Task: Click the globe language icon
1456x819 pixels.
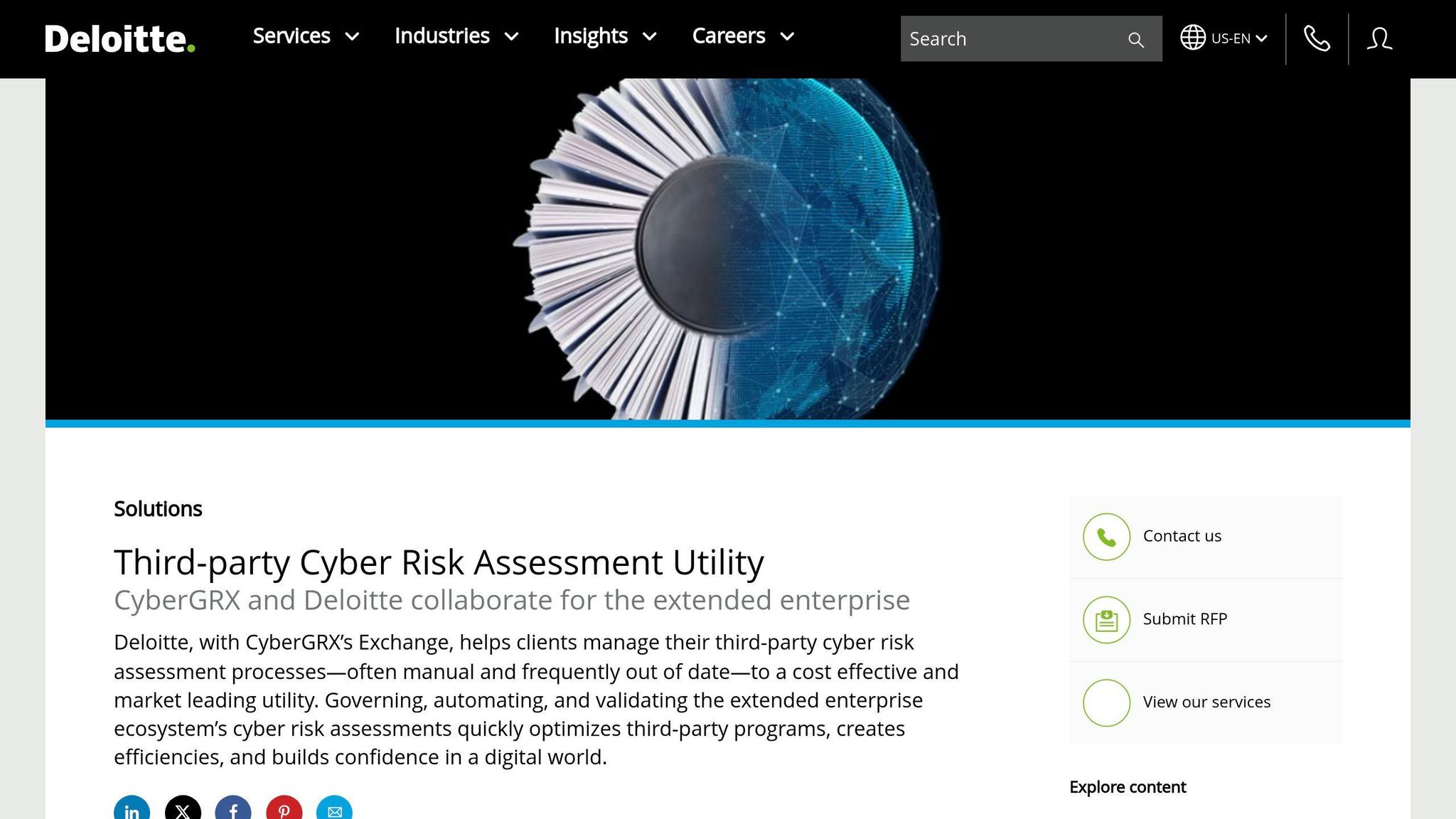Action: click(1193, 38)
